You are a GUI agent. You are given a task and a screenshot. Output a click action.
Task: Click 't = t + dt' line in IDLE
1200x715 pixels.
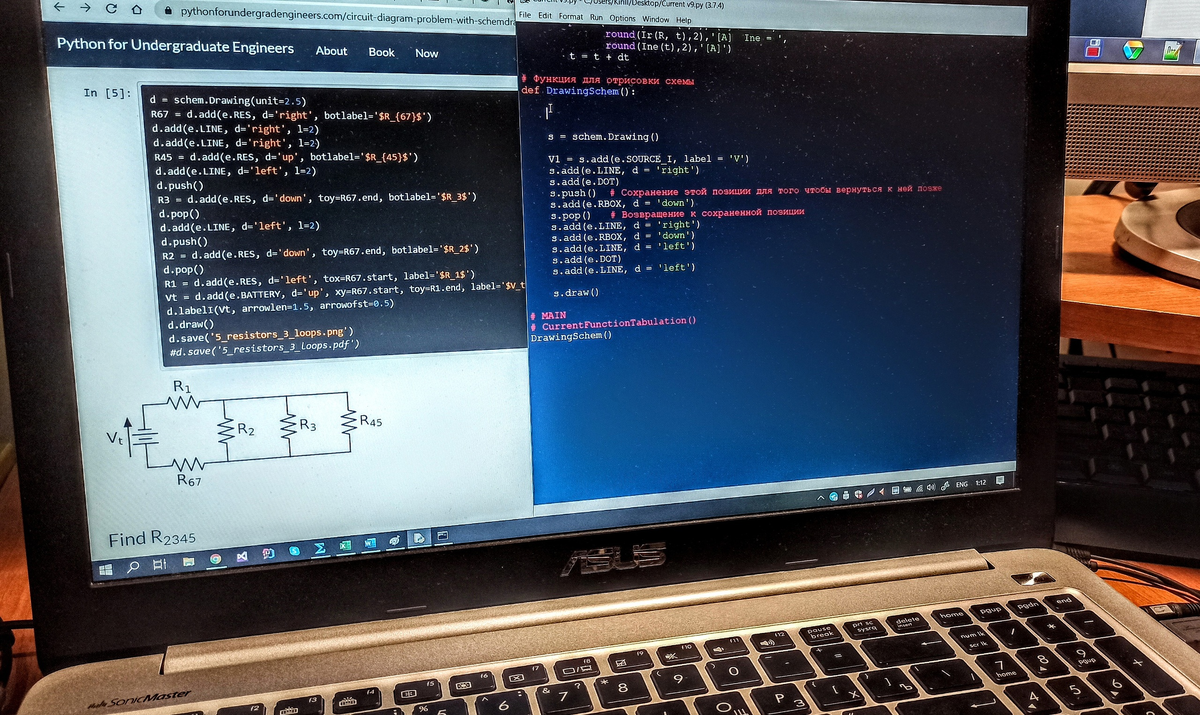(x=599, y=57)
